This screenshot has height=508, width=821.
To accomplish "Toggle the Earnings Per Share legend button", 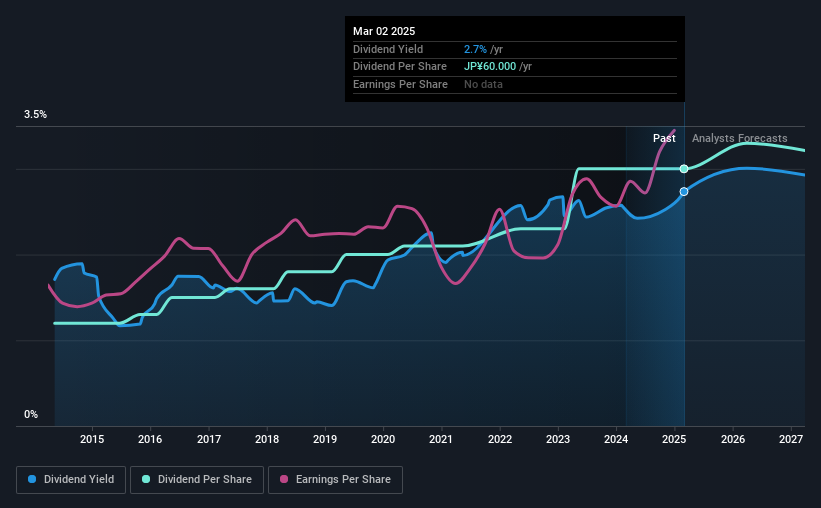I will [335, 480].
